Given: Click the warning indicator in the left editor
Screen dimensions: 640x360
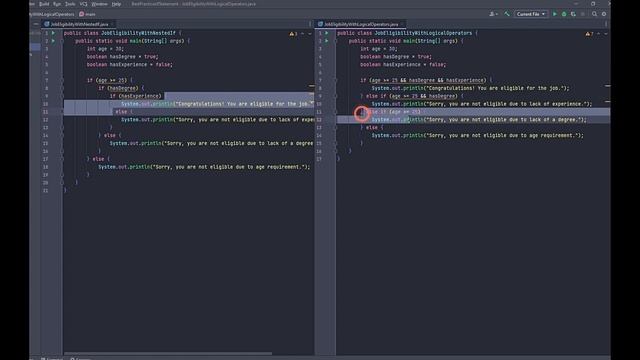Looking at the screenshot, I should [x=293, y=34].
